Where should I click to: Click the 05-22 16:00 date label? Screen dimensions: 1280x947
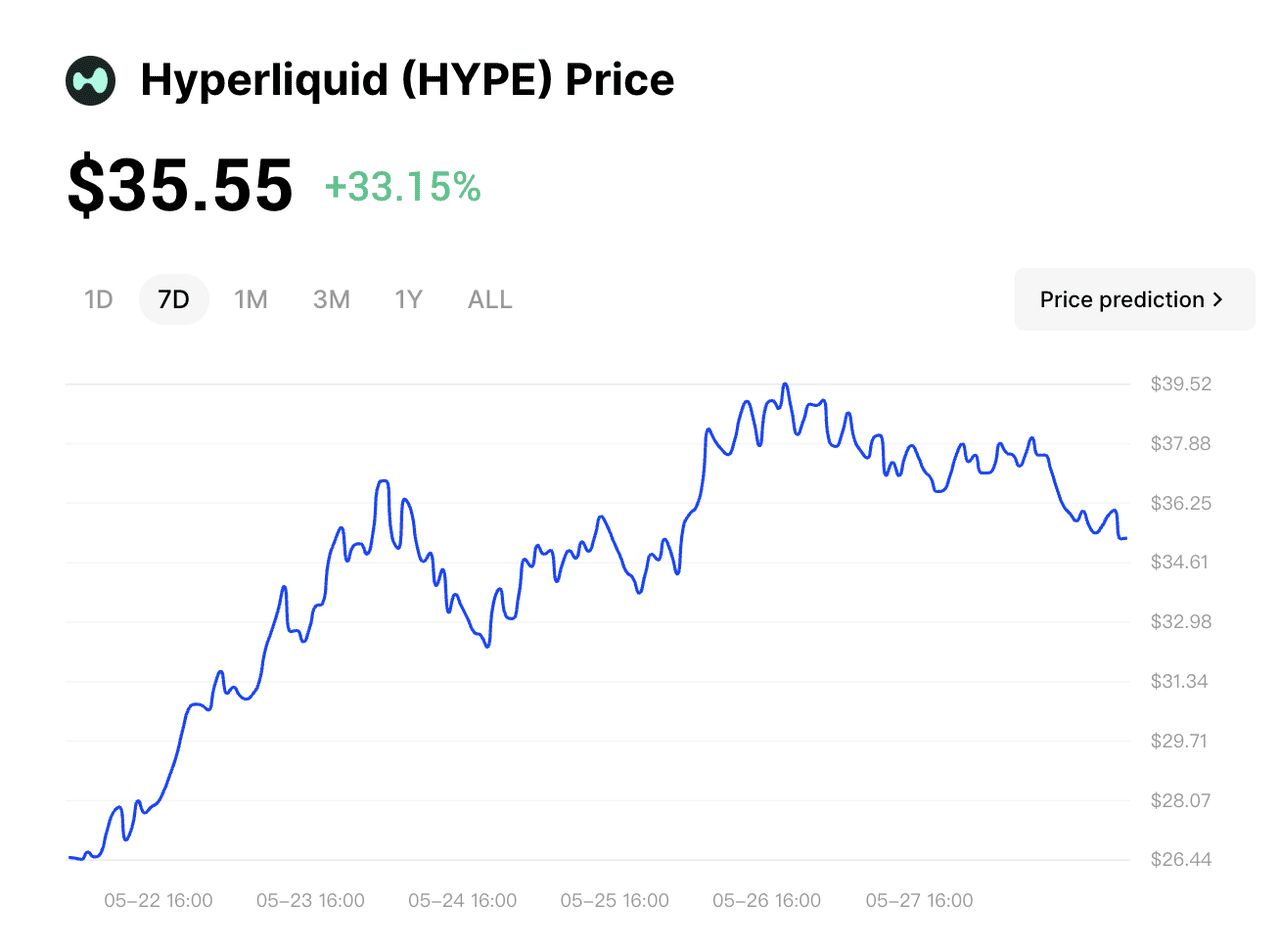click(158, 901)
